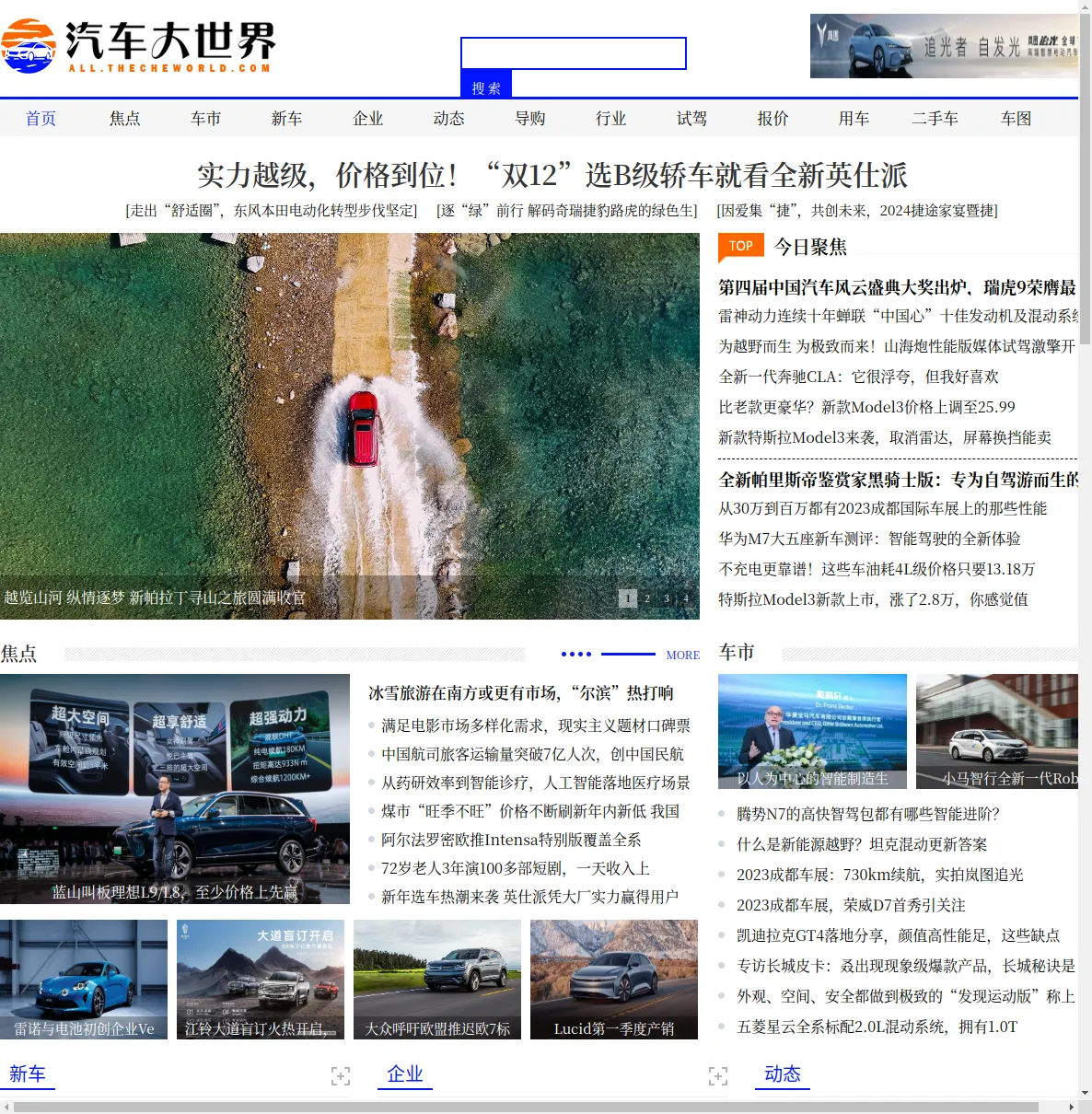
Task: Open the 以人为中心的智能制造 thumbnail
Action: pos(812,731)
